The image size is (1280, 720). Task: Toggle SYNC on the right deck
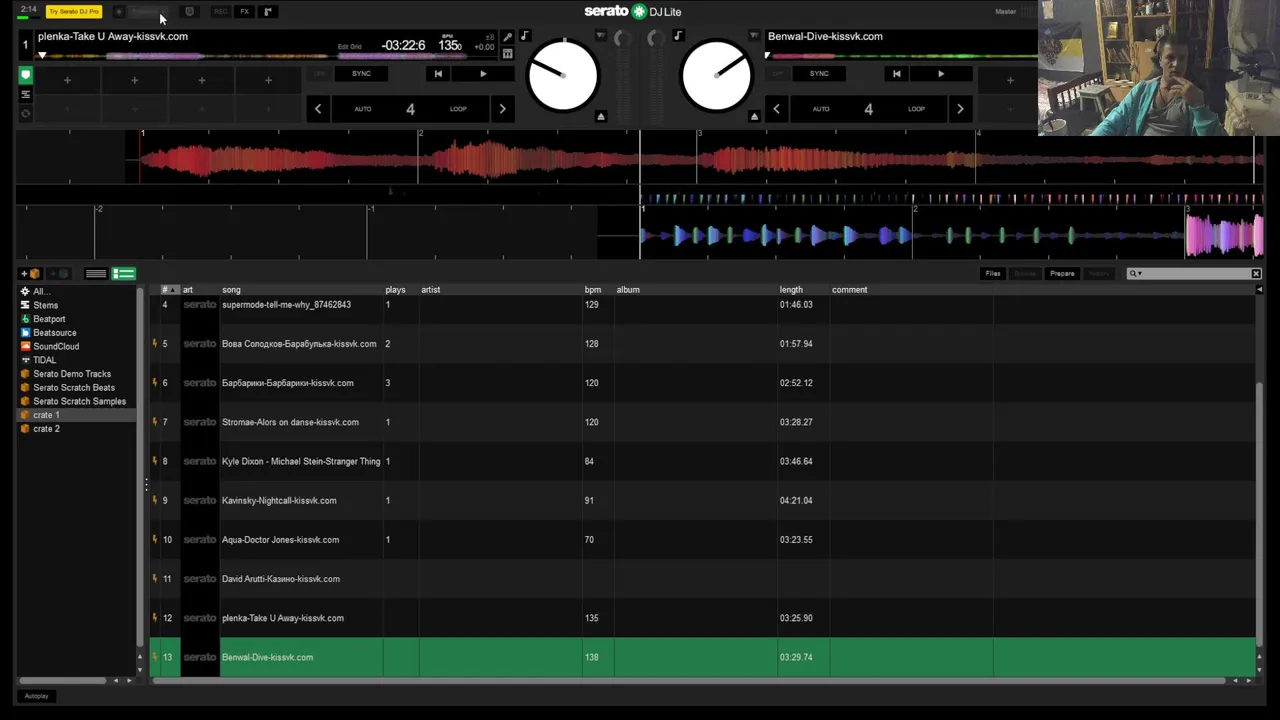(819, 73)
